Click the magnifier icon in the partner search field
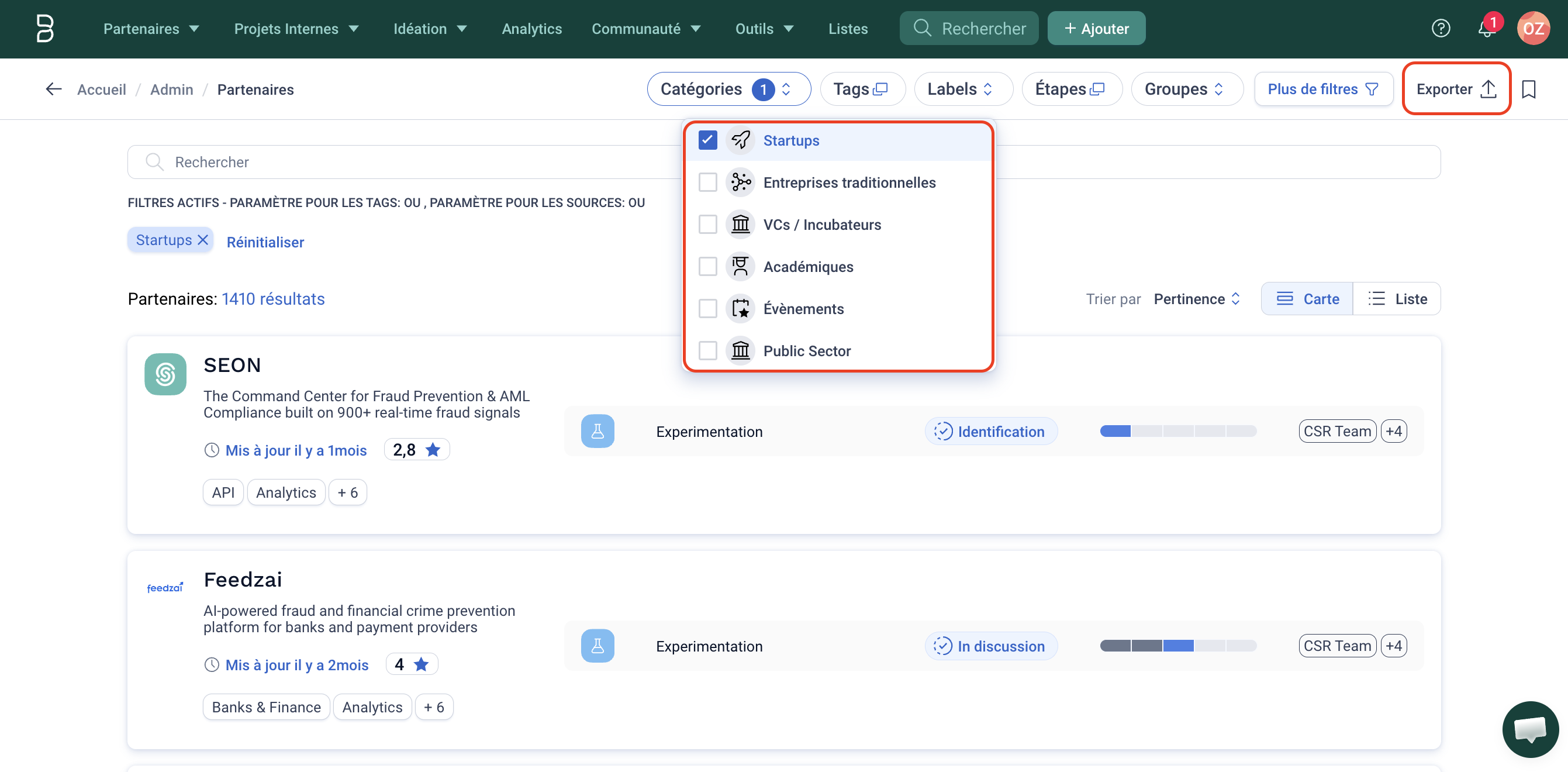This screenshot has width=1568, height=772. [x=154, y=162]
